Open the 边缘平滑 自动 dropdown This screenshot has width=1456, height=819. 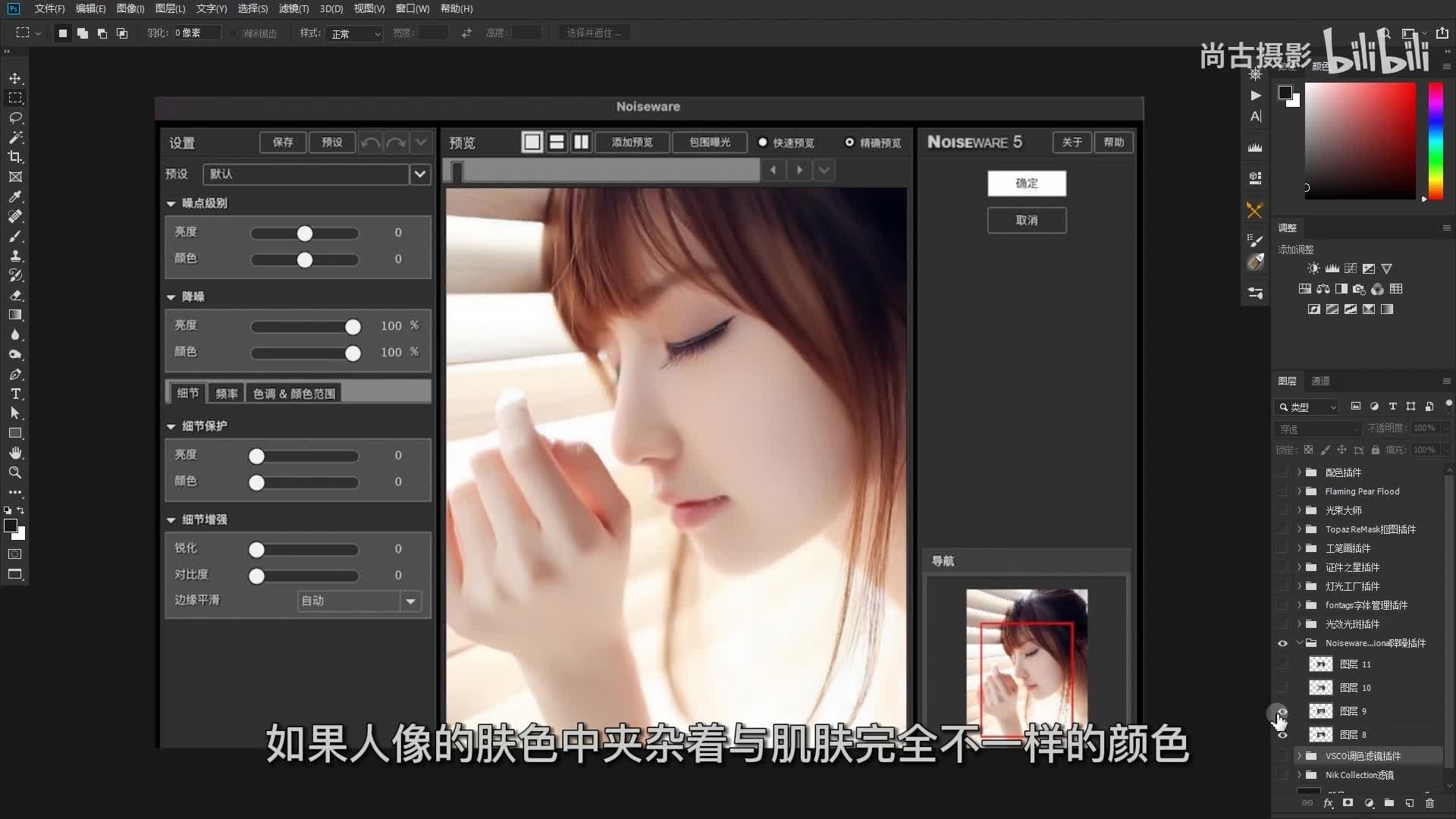pos(410,601)
